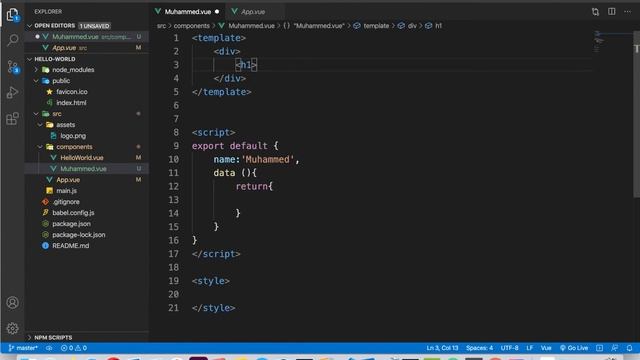Open favicon.ico in the explorer
640x360 pixels.
click(x=72, y=92)
